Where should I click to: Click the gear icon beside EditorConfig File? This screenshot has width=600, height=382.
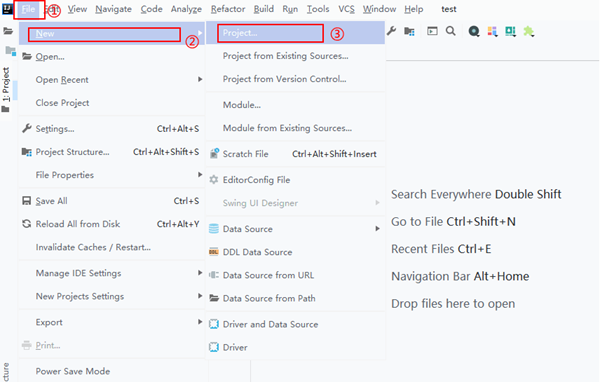[214, 180]
